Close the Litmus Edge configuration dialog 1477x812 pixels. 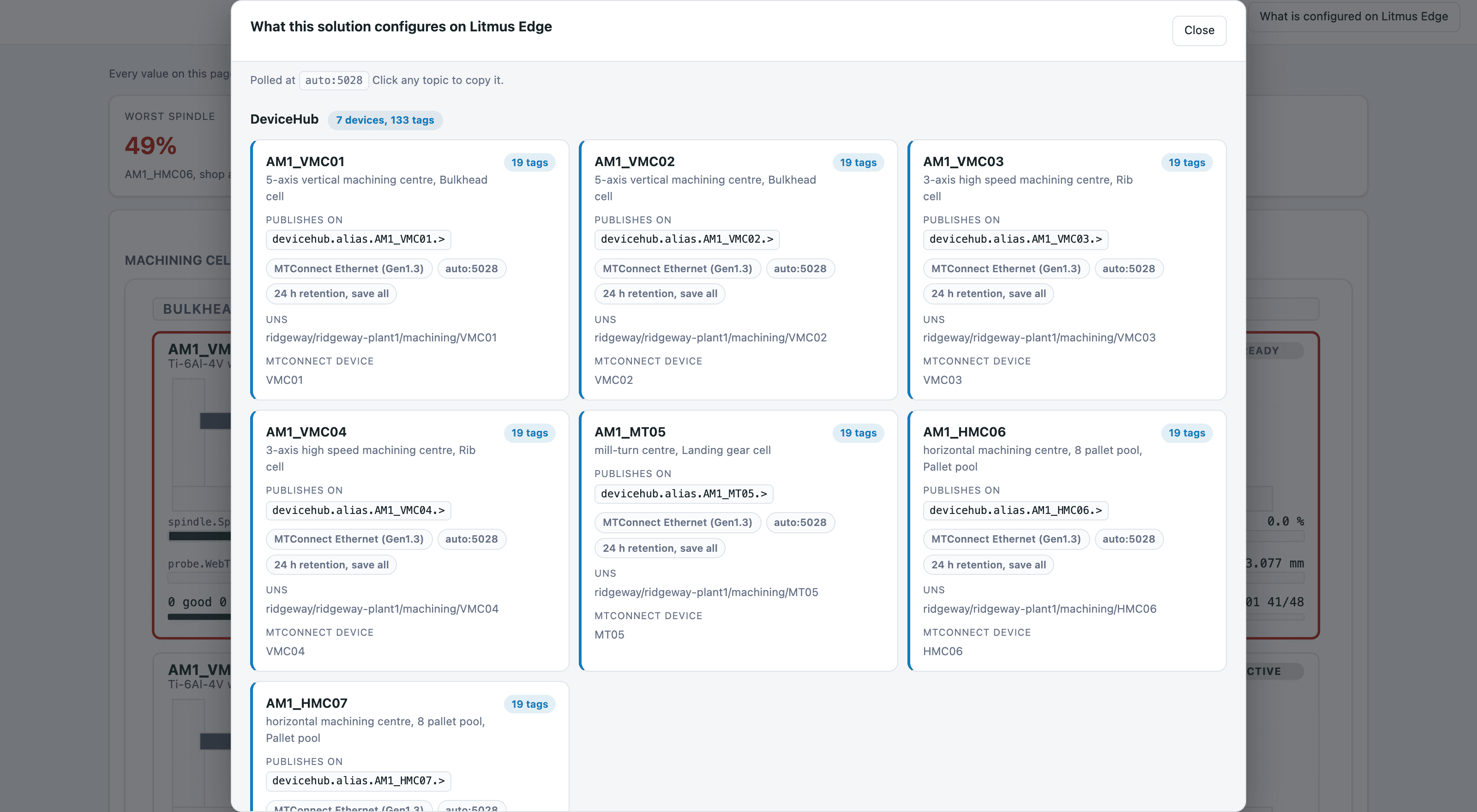click(x=1199, y=30)
